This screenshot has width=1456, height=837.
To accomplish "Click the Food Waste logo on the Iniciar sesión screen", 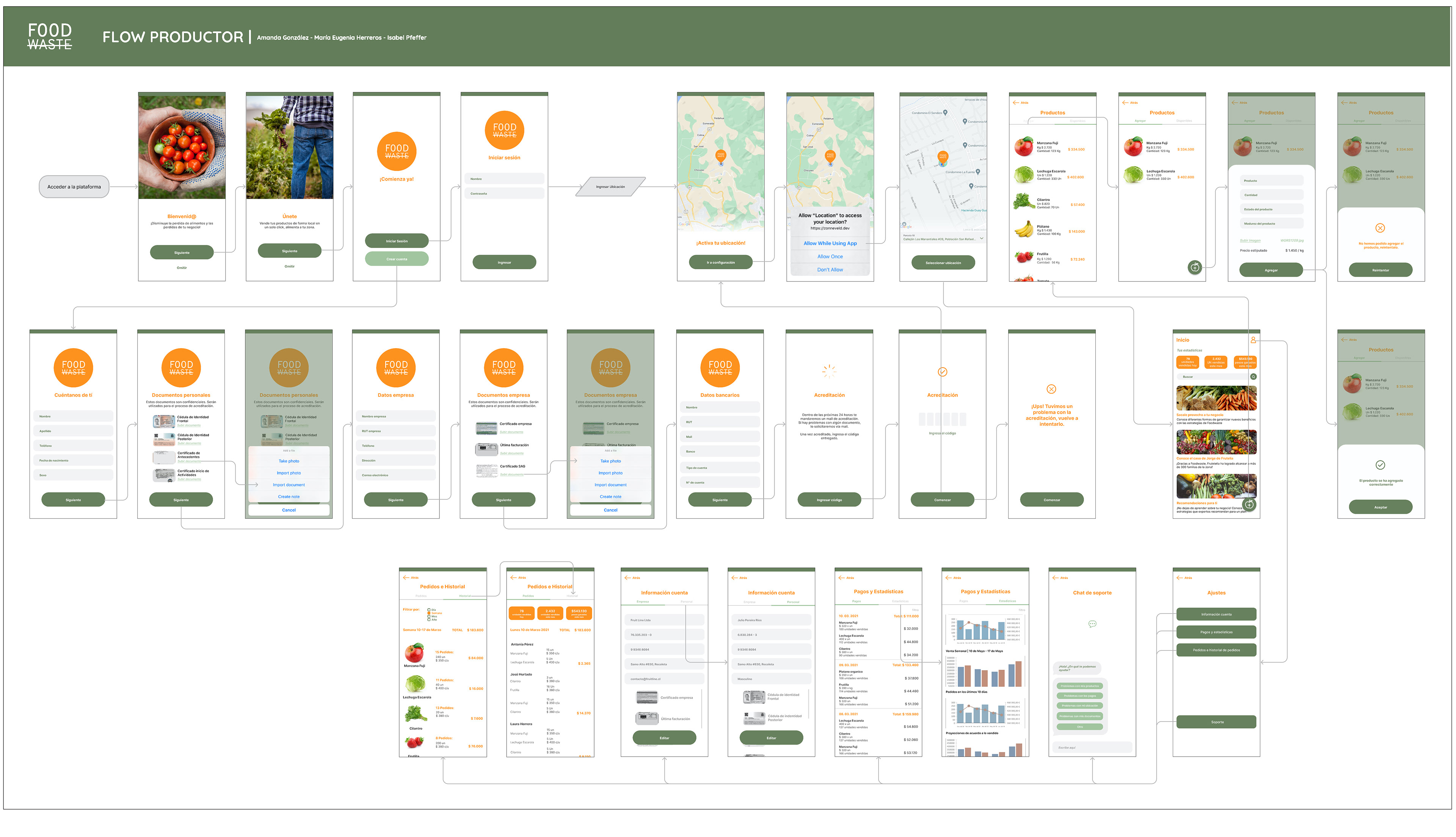I will coord(505,130).
